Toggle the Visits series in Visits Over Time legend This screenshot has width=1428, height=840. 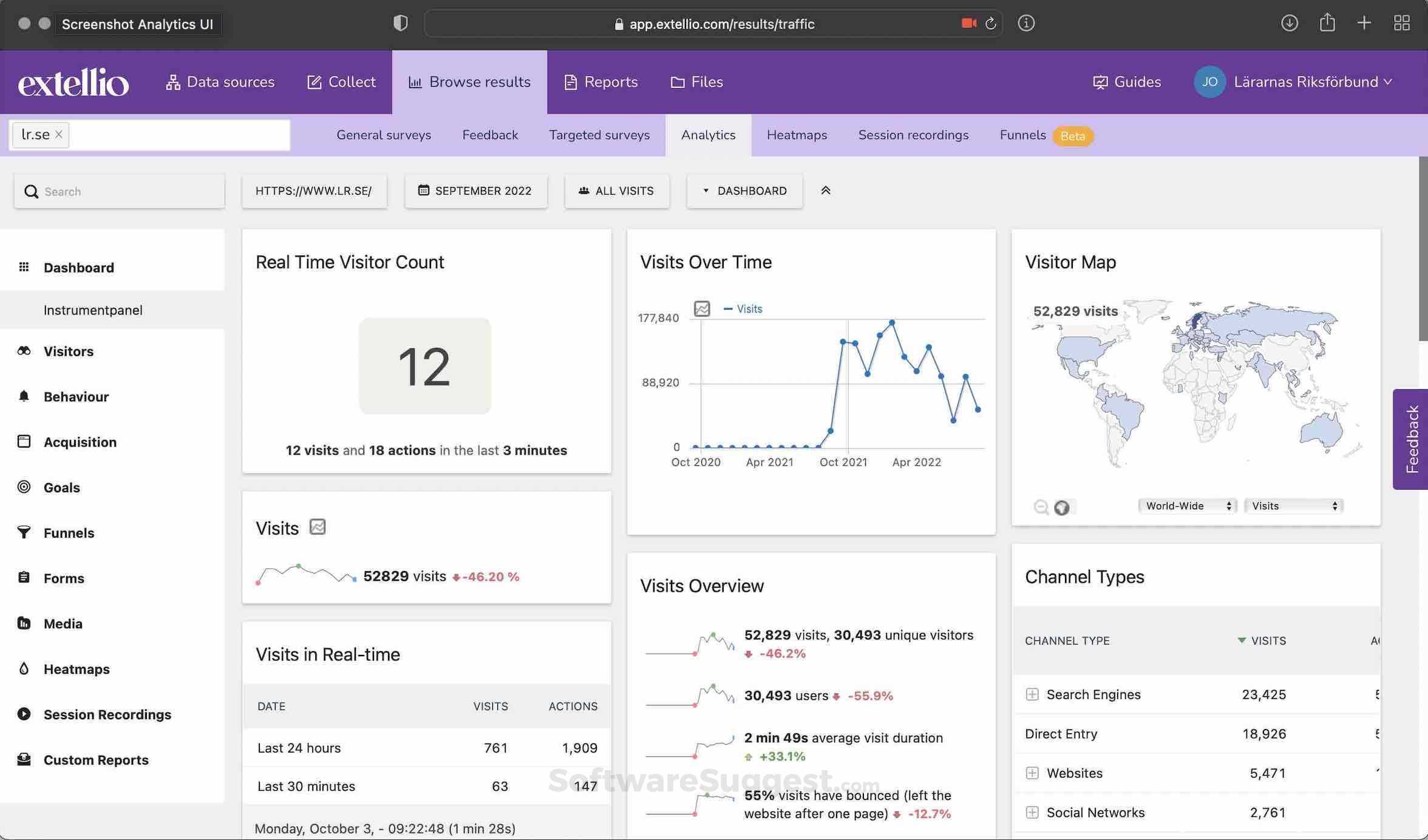(742, 308)
